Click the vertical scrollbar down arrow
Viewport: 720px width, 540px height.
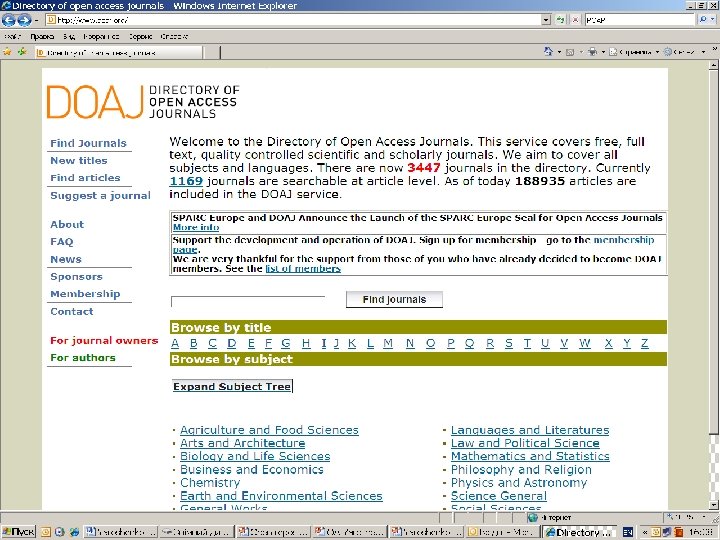(713, 505)
